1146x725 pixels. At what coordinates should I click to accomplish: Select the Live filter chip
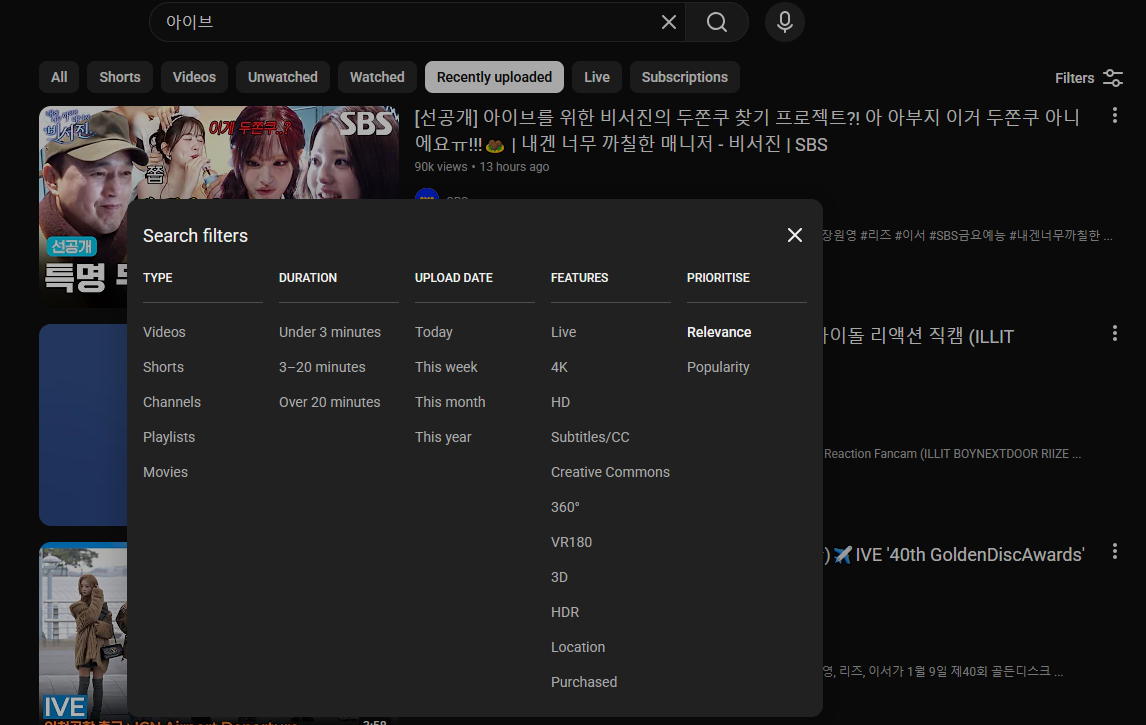pyautogui.click(x=597, y=77)
